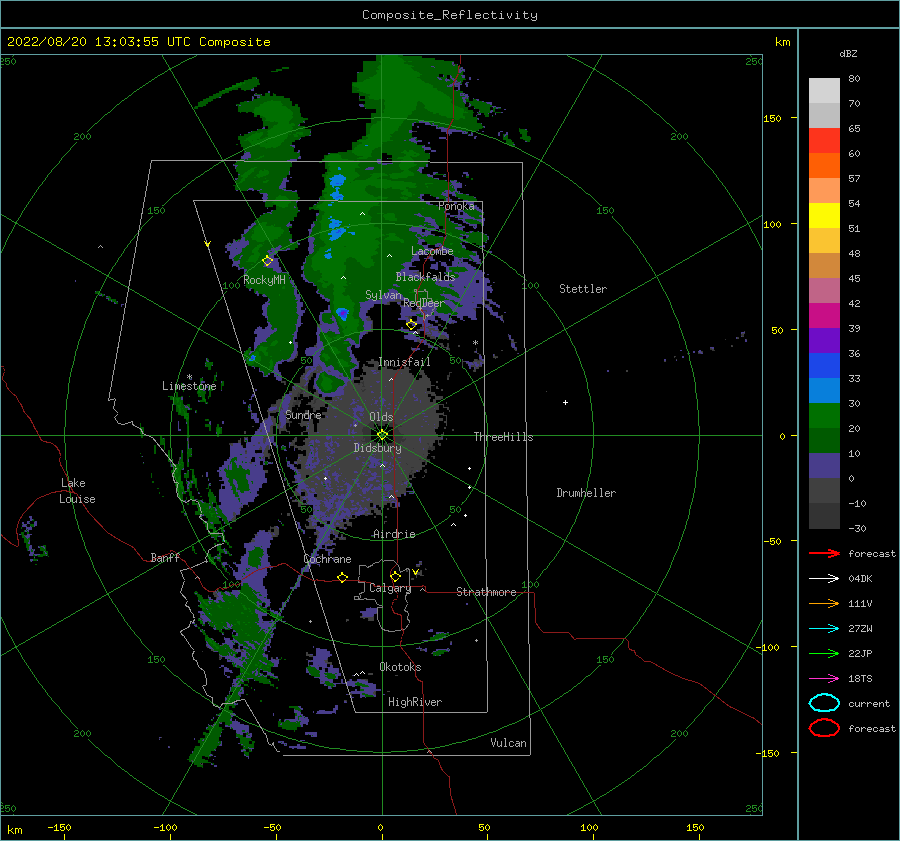Click the Didsbury label
This screenshot has width=900, height=841.
(x=377, y=448)
